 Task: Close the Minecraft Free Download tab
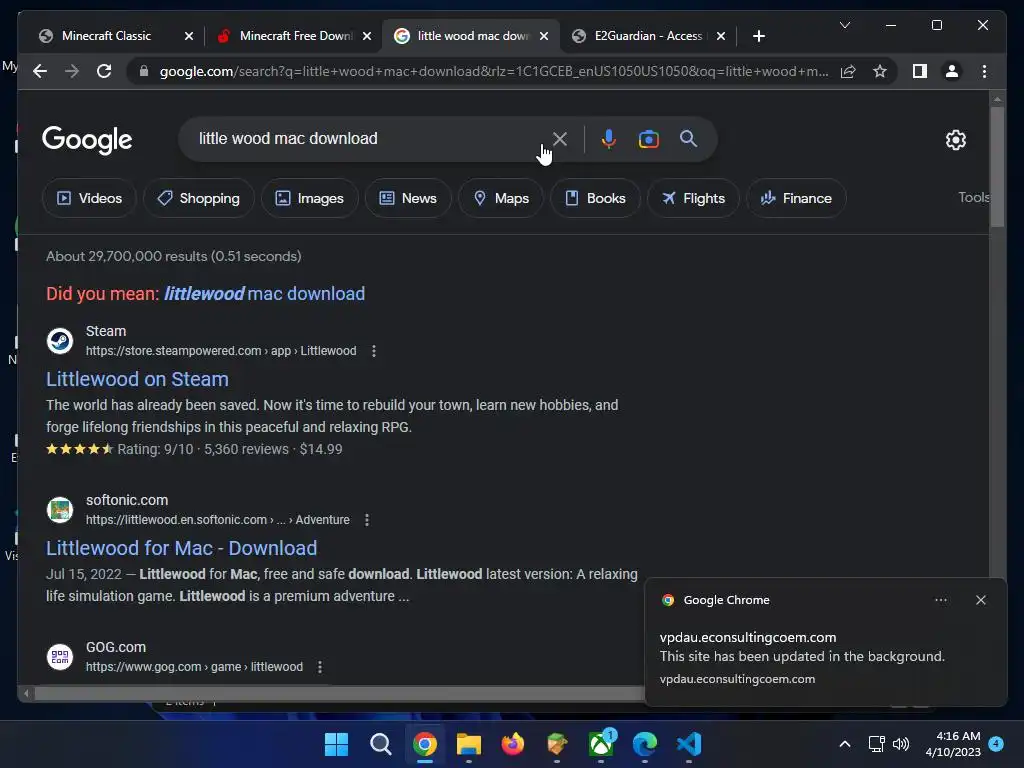pos(367,36)
